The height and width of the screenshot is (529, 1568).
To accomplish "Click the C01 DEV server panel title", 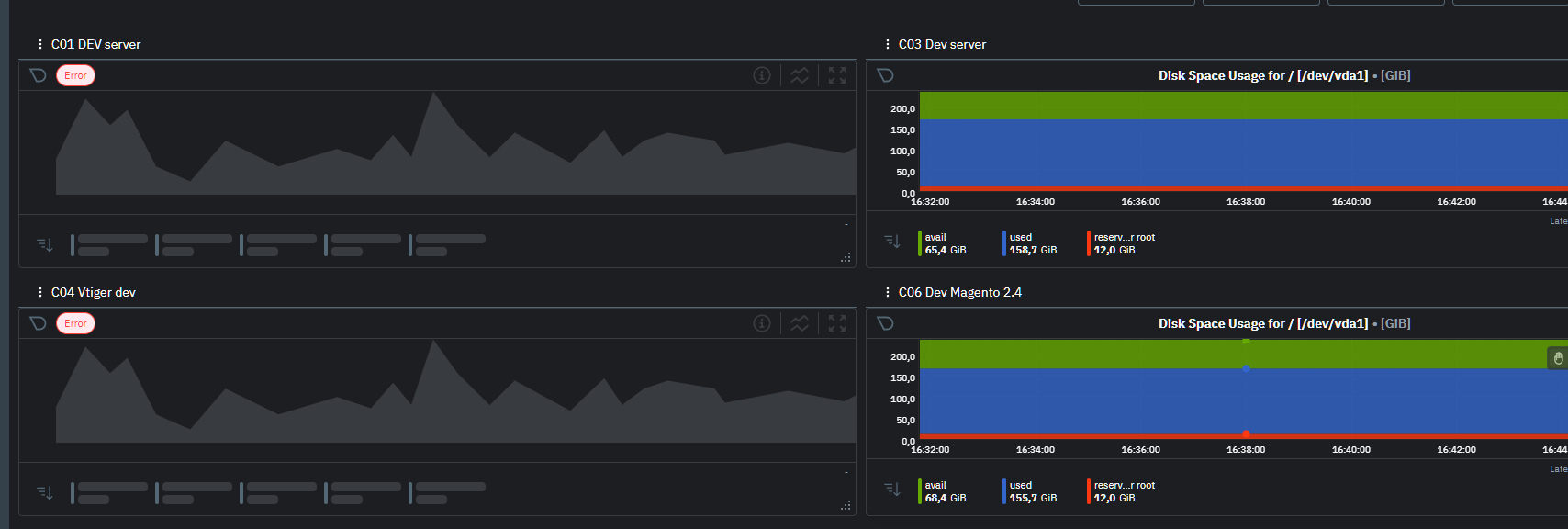I will tap(95, 44).
